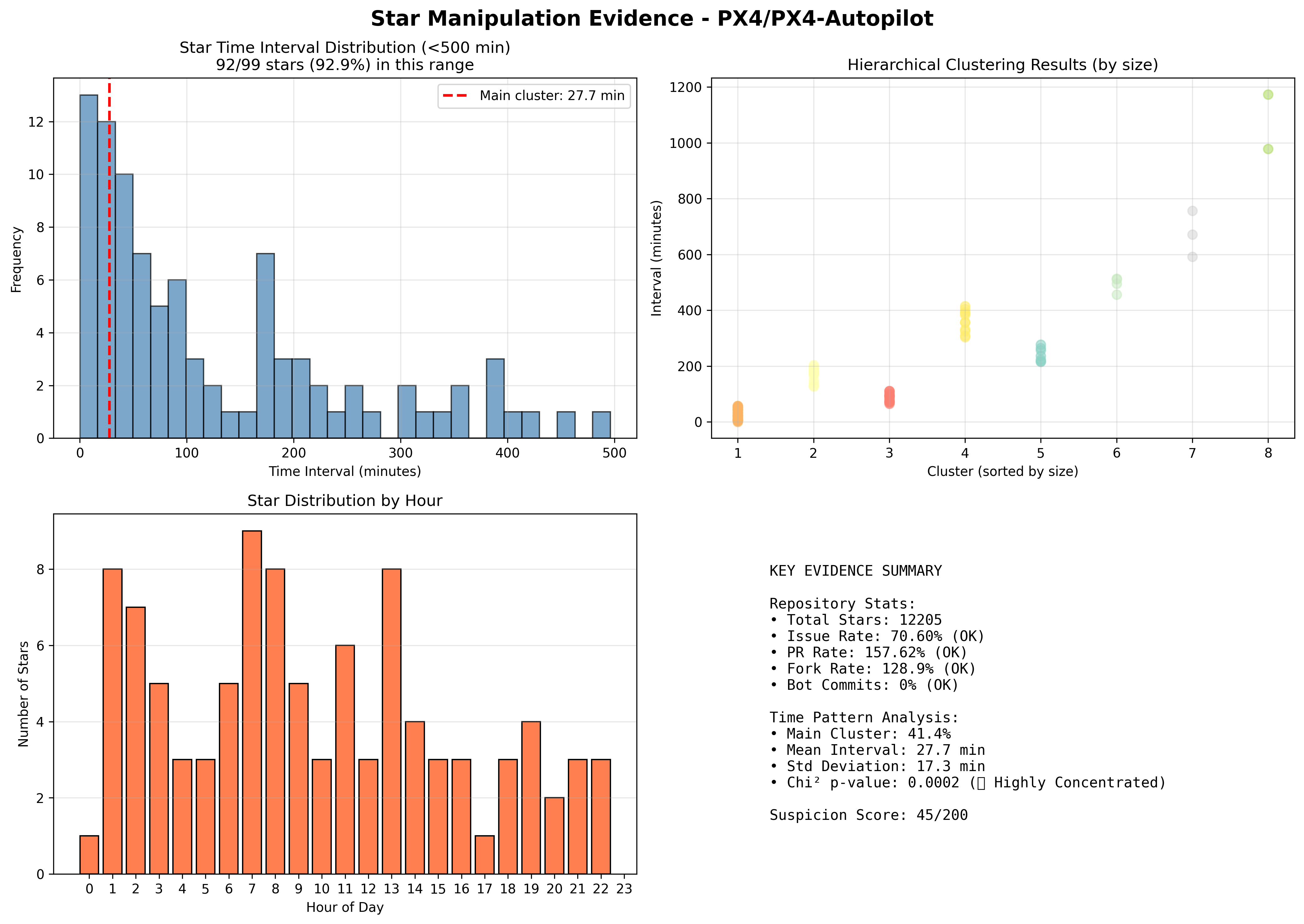Click the line "Bot Commits: 0% (OK)"

point(864,684)
